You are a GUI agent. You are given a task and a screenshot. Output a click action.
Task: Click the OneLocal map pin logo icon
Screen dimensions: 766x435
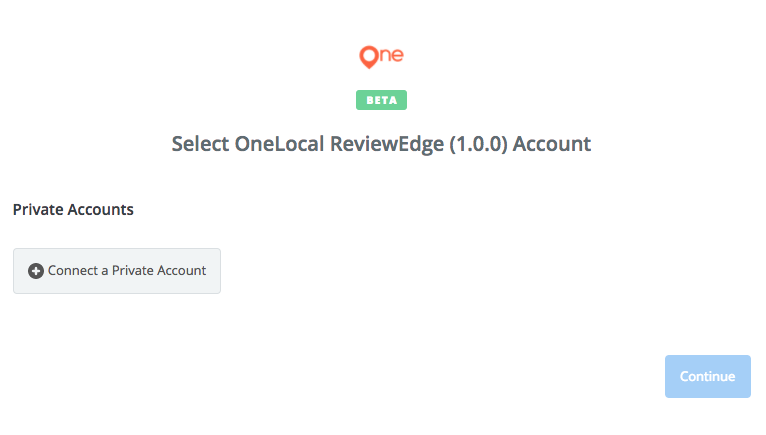tap(369, 57)
